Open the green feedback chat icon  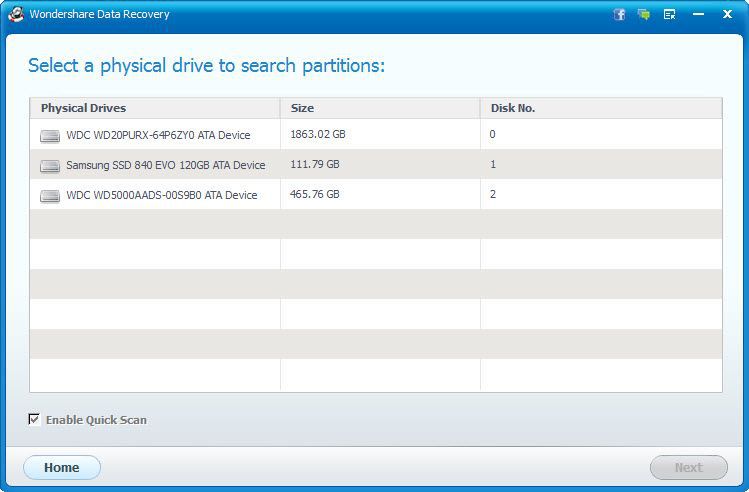pyautogui.click(x=644, y=14)
